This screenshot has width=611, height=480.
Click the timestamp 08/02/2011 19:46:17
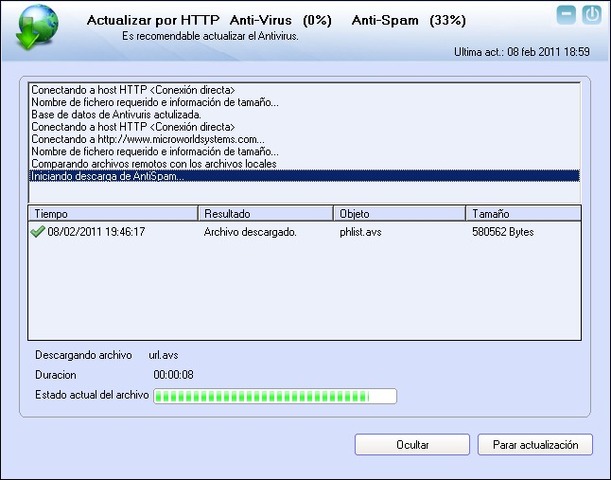[x=96, y=232]
